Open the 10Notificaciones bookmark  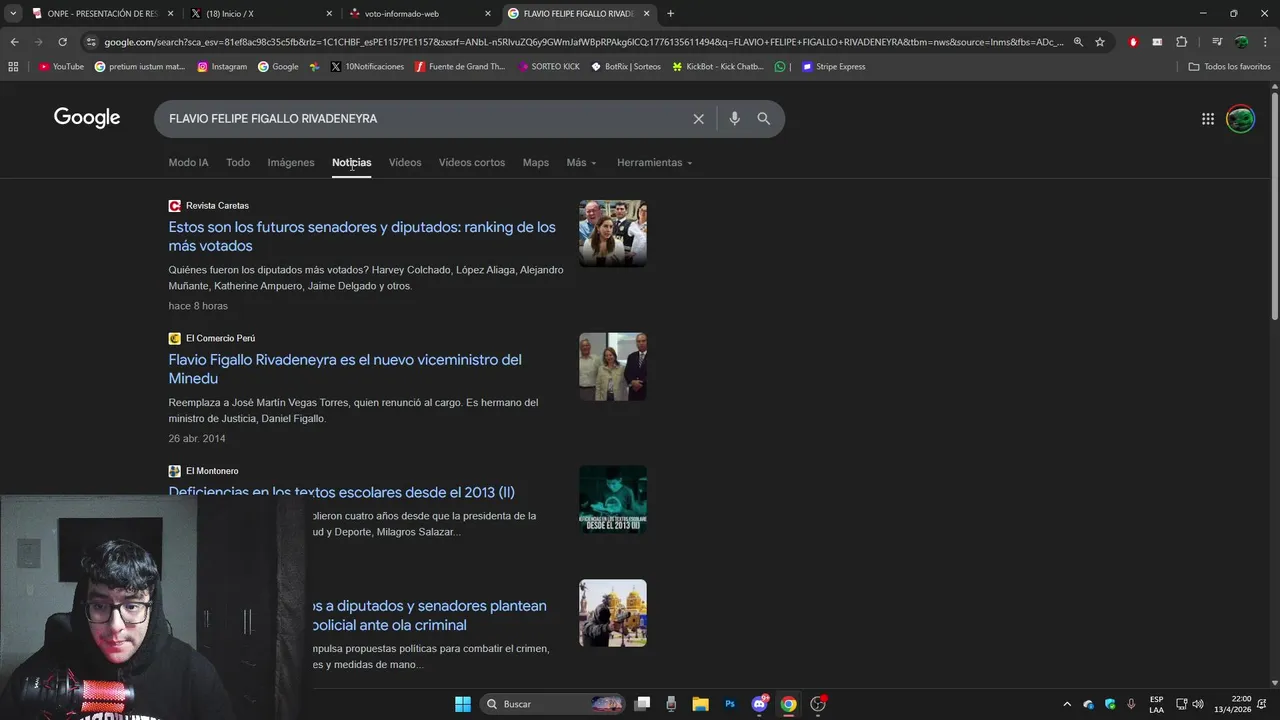(366, 67)
